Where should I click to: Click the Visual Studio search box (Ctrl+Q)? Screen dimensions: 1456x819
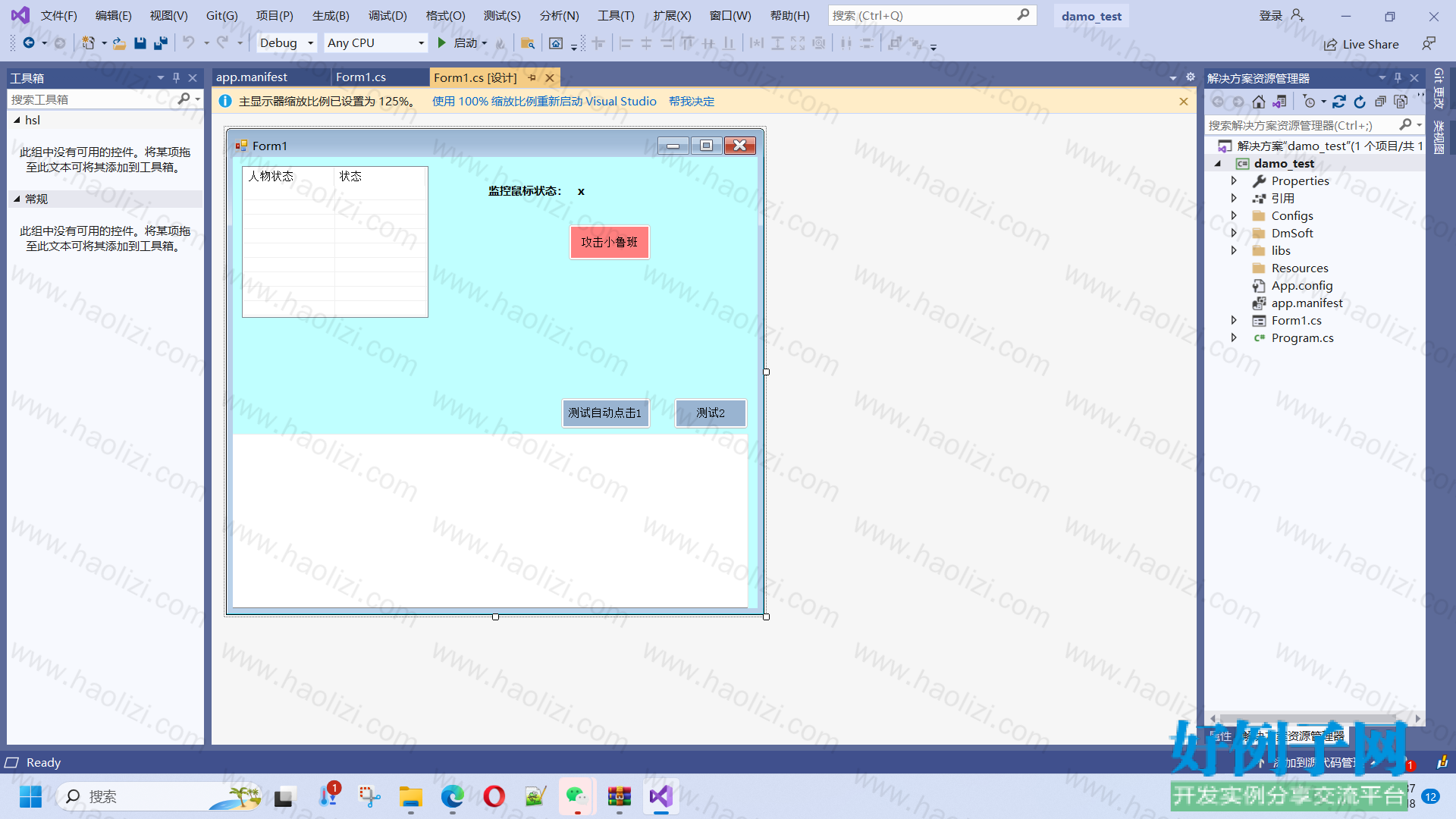click(931, 15)
